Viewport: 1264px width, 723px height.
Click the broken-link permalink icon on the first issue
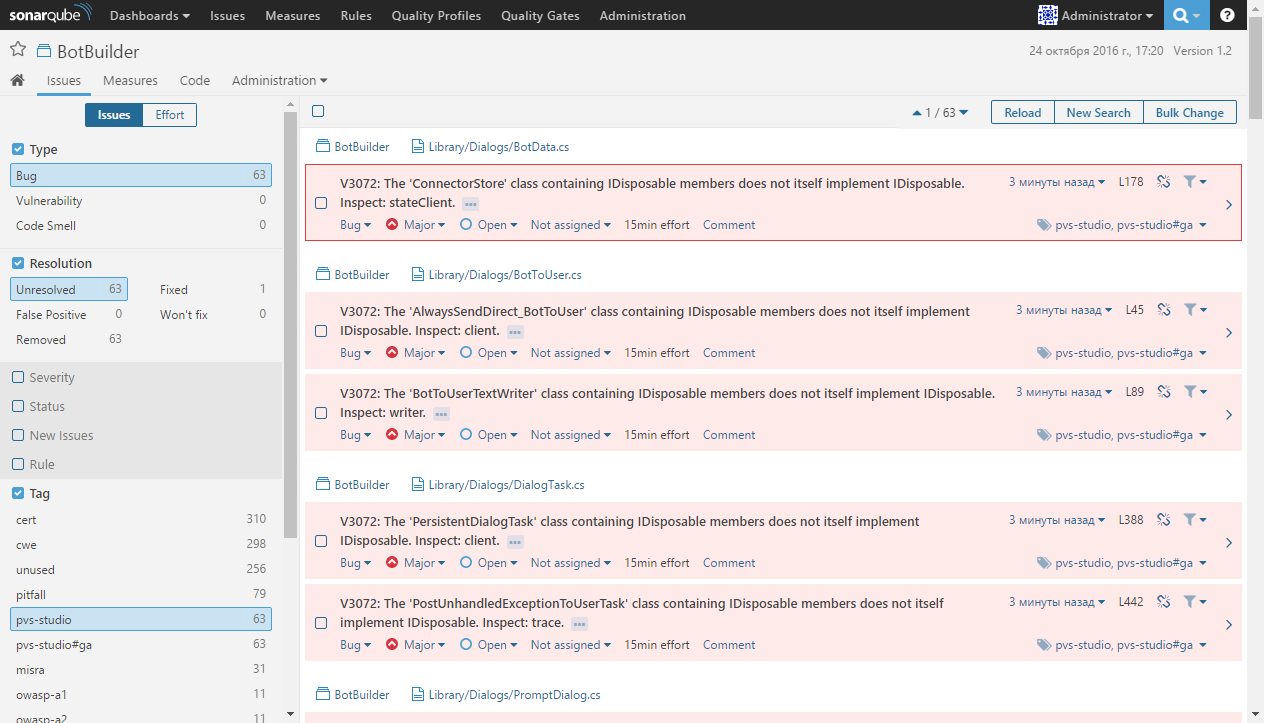[x=1163, y=181]
